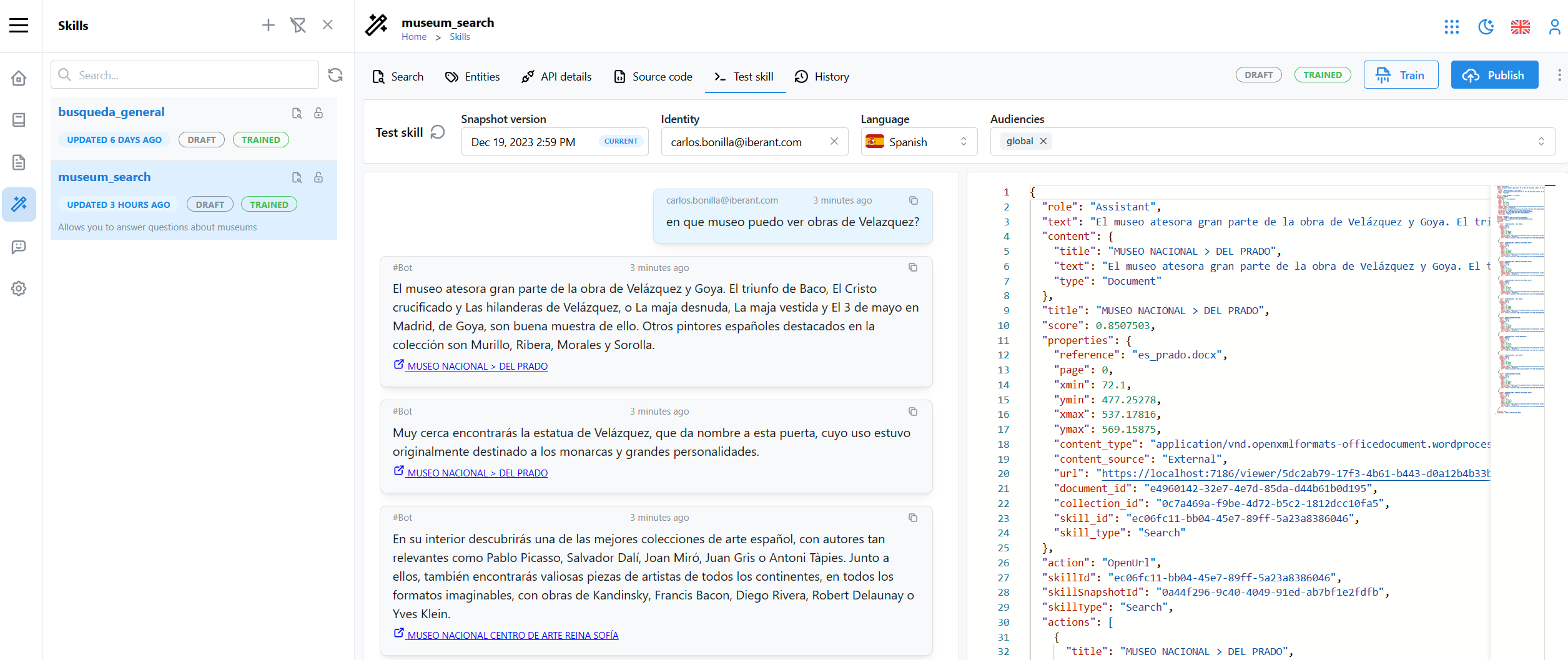This screenshot has height=660, width=1568.
Task: Change interface language via UK flag
Action: click(x=1521, y=27)
